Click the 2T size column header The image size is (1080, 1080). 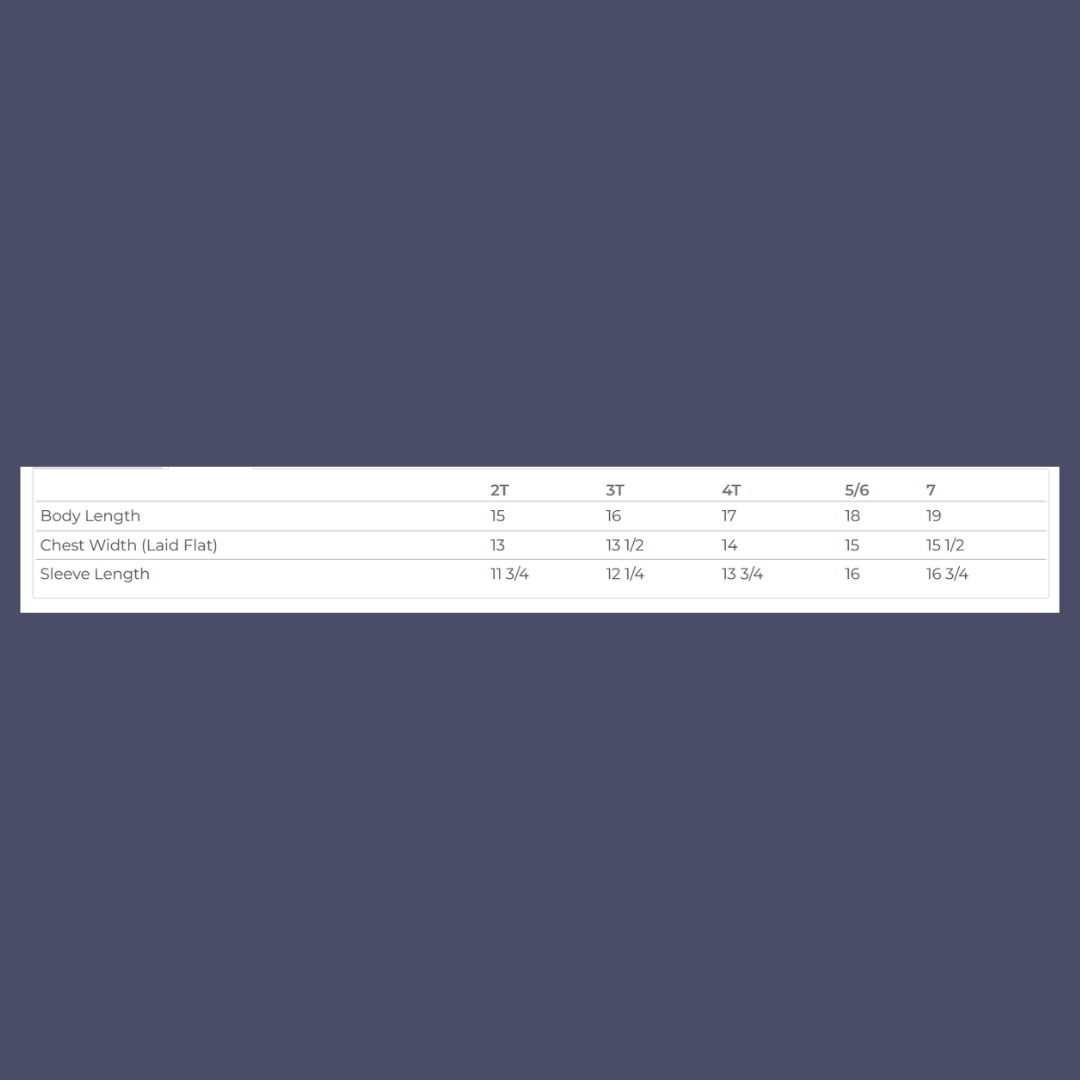499,490
